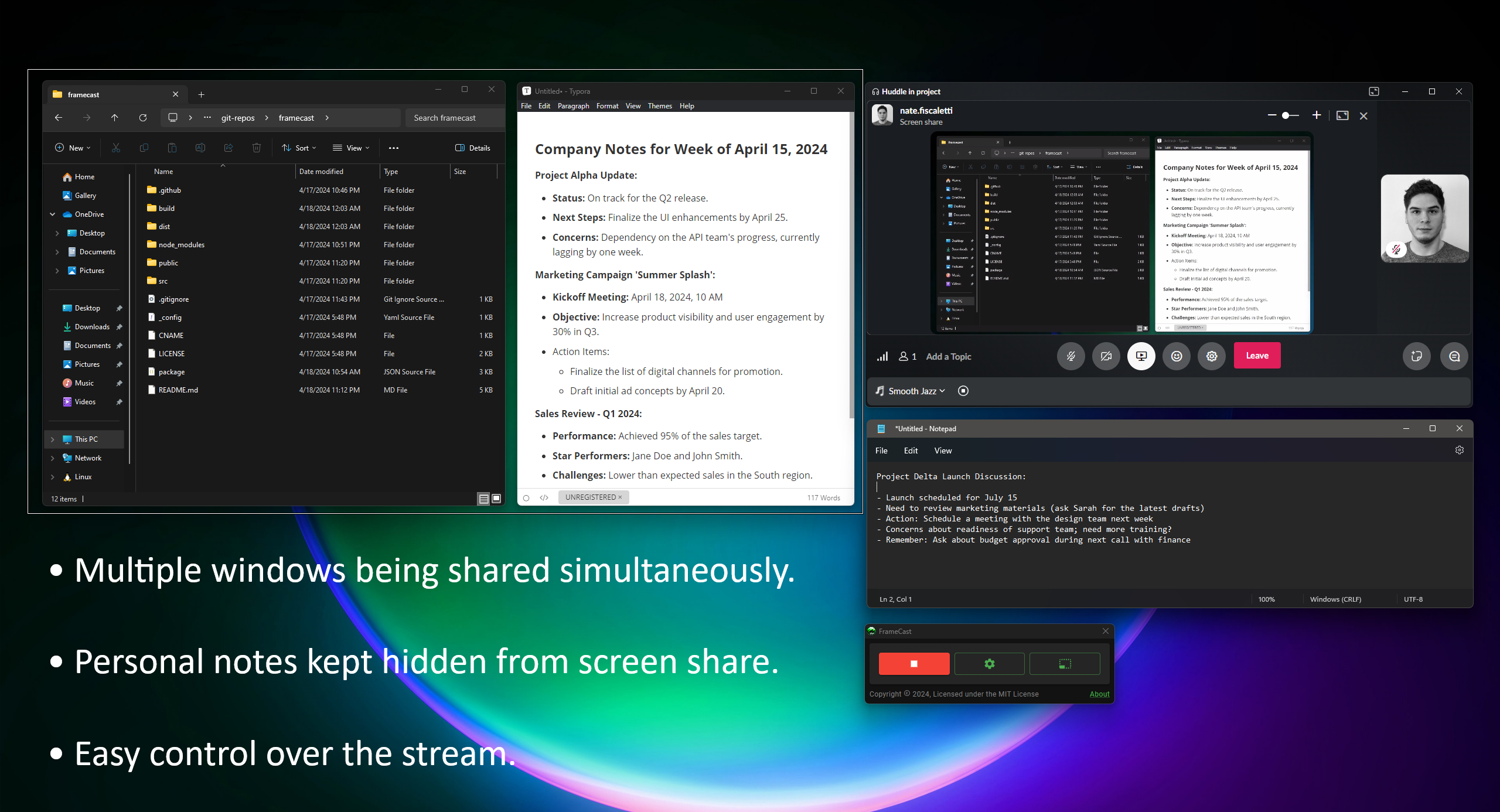Toggle Typora source code mode icon

pos(544,498)
